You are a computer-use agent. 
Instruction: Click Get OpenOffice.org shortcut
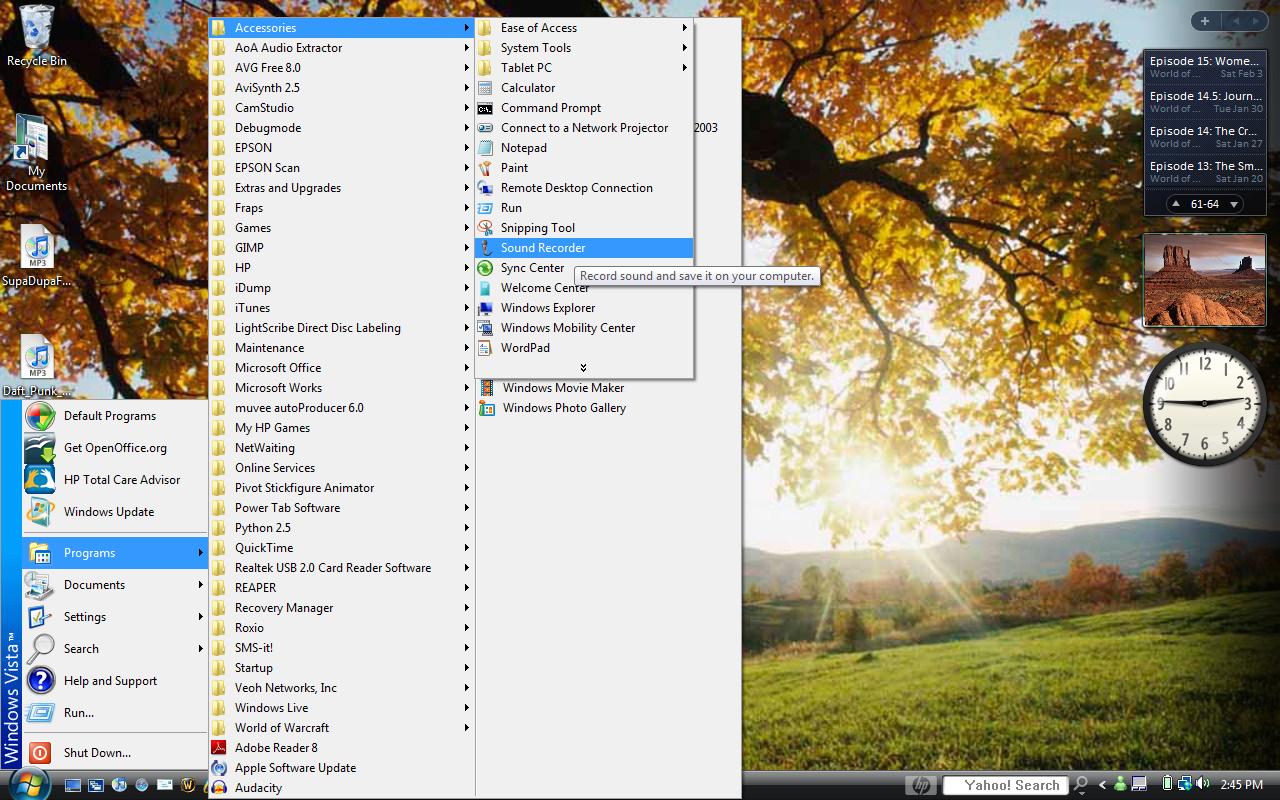115,448
